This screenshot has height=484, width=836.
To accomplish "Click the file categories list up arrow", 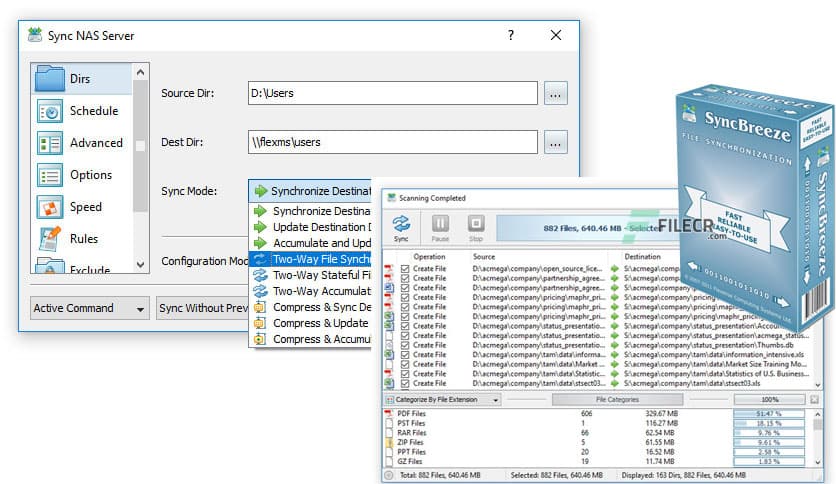I will tap(818, 414).
